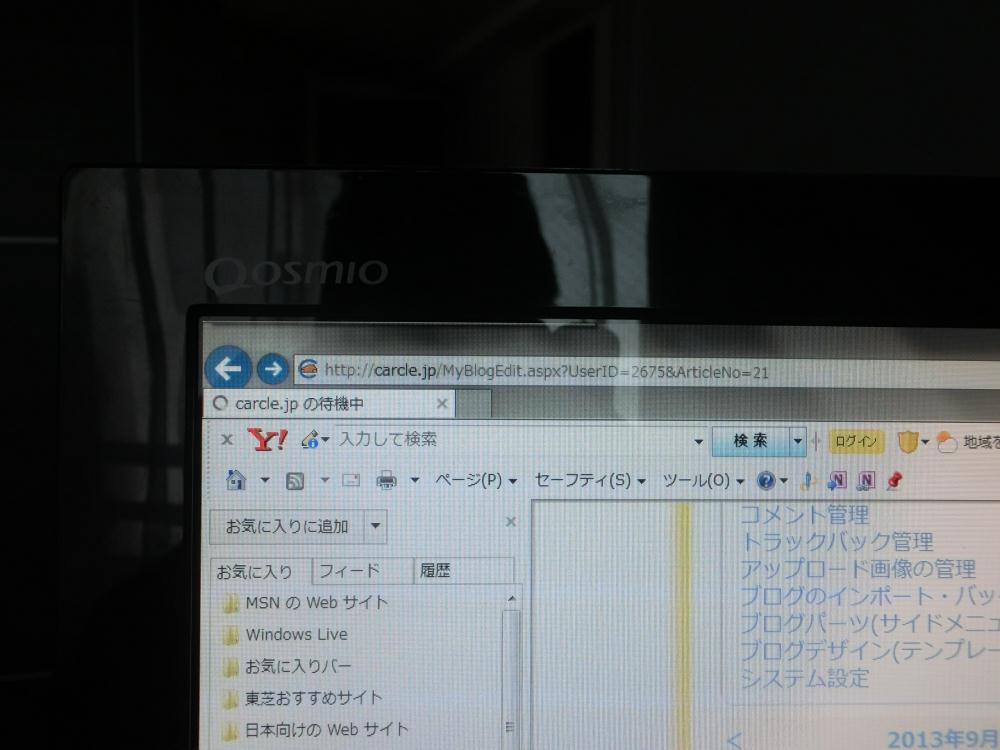Click the favorites list scrollbar thumb
This screenshot has width=1000, height=750.
[511, 680]
